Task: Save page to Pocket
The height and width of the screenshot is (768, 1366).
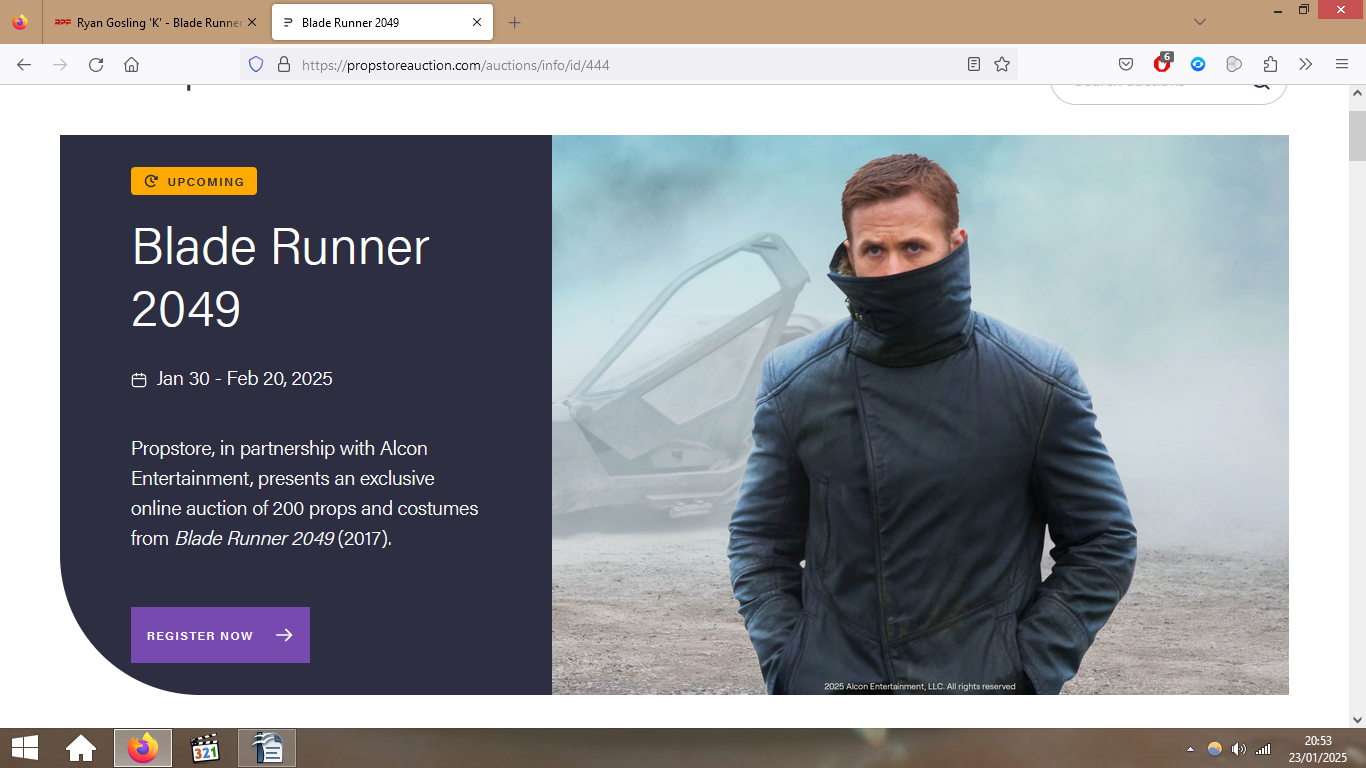Action: [1126, 64]
